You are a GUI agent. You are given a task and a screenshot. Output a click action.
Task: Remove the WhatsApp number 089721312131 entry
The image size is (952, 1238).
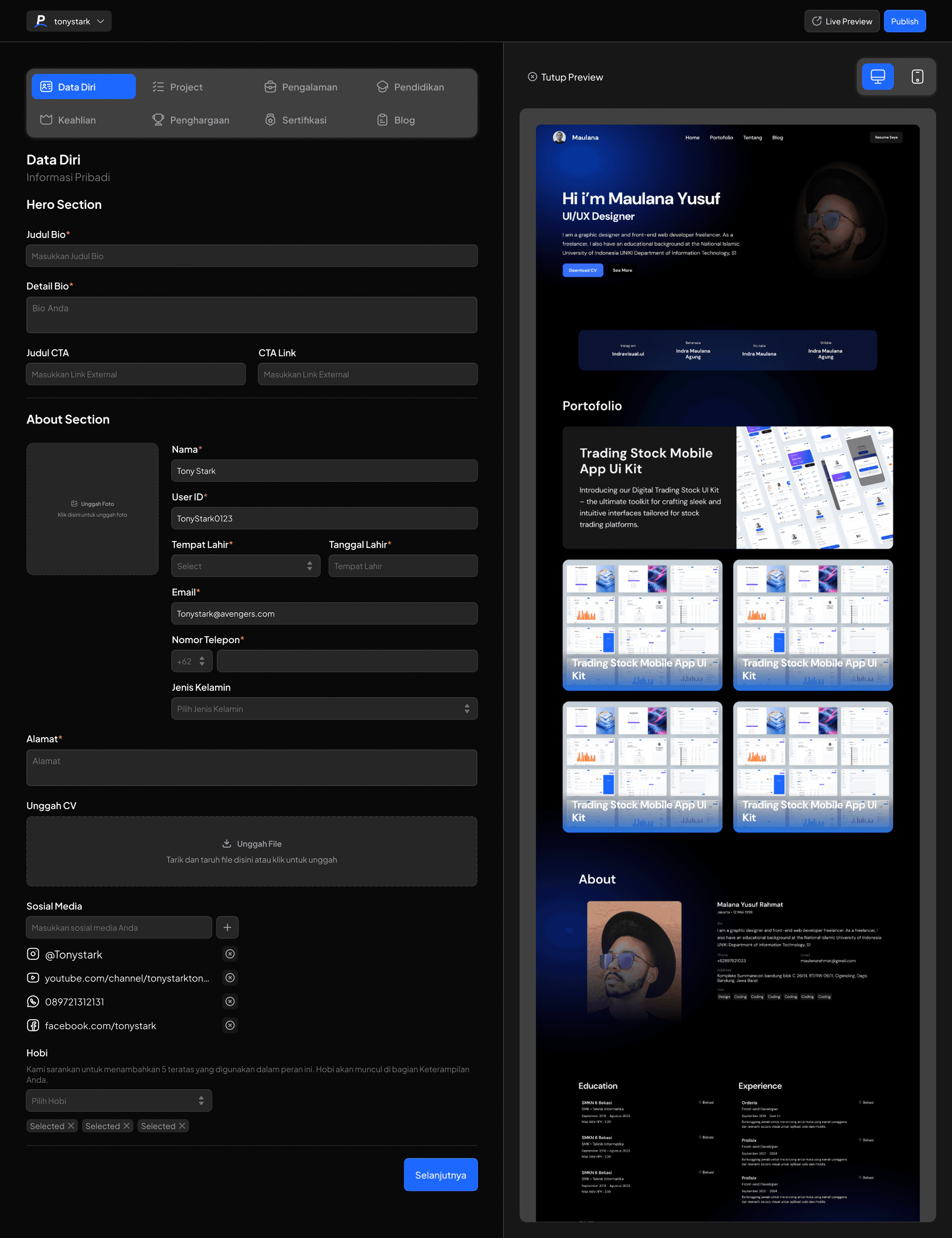230,1002
